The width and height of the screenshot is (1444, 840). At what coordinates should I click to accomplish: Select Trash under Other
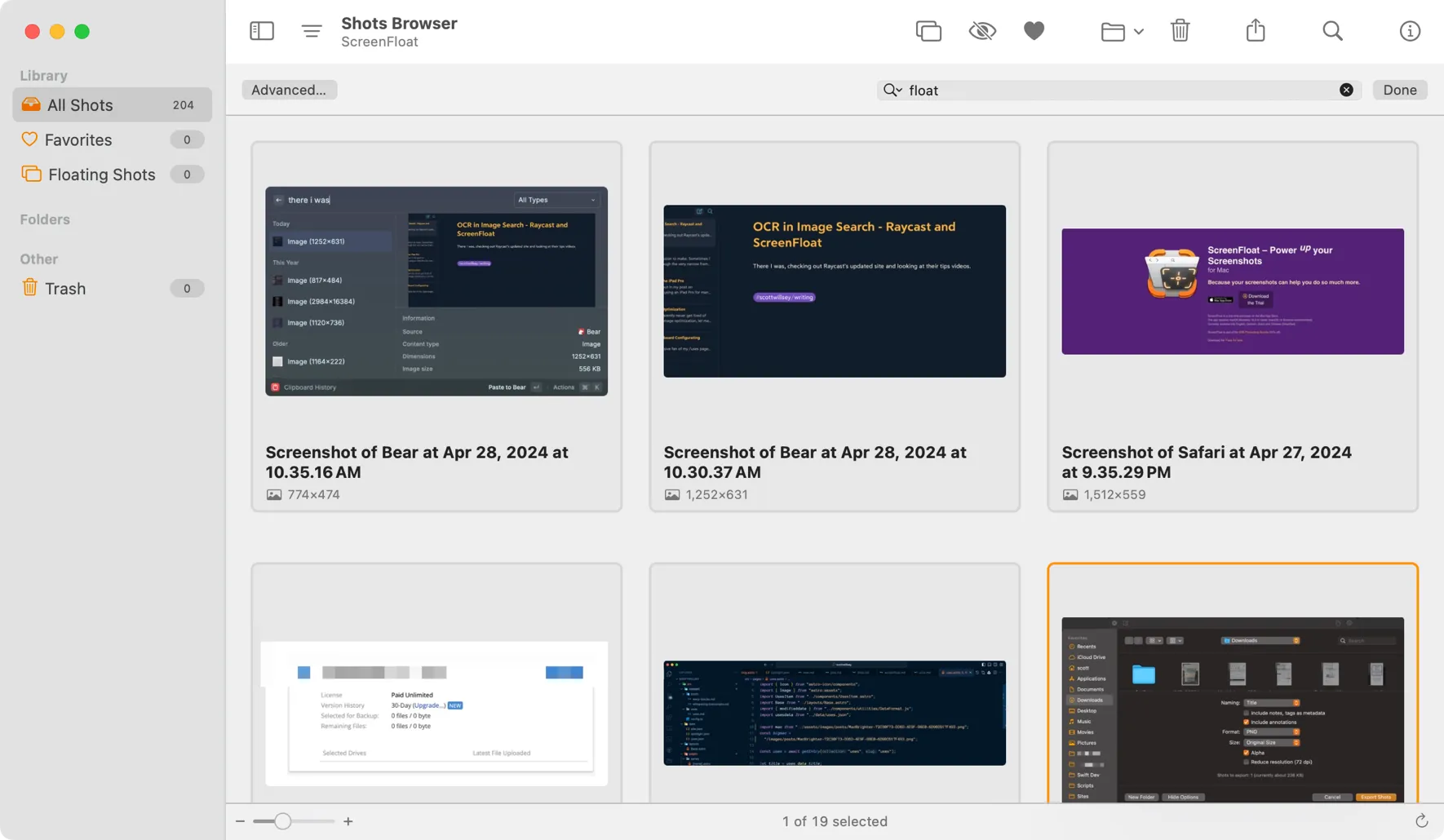65,288
